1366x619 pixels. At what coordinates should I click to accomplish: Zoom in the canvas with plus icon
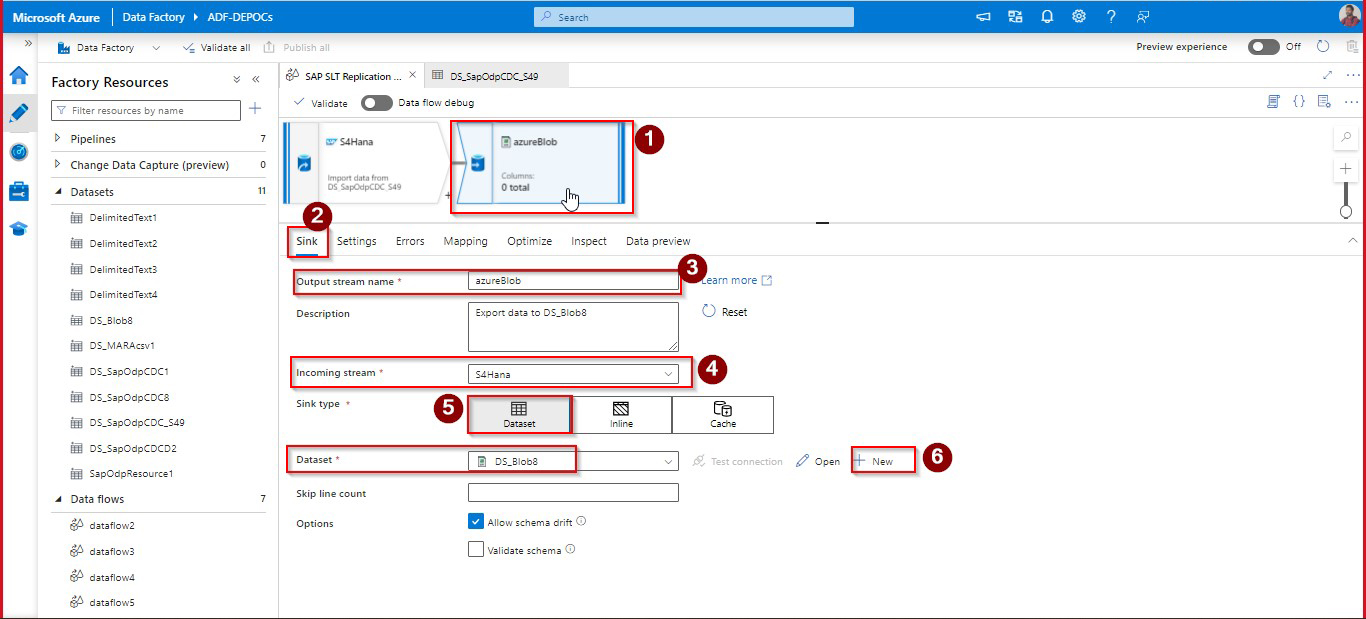(1346, 169)
